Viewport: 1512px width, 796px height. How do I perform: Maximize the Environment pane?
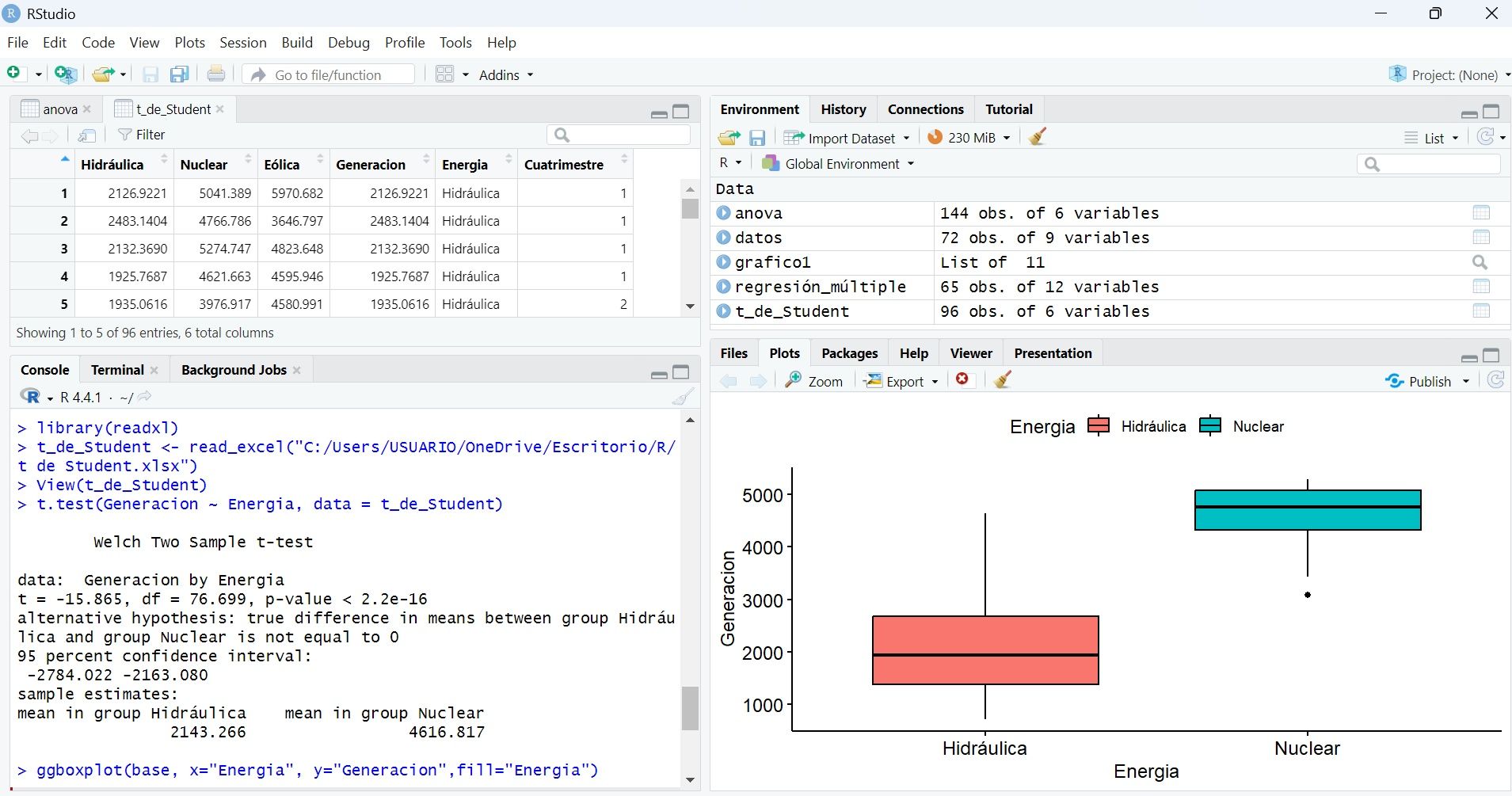click(x=1491, y=112)
